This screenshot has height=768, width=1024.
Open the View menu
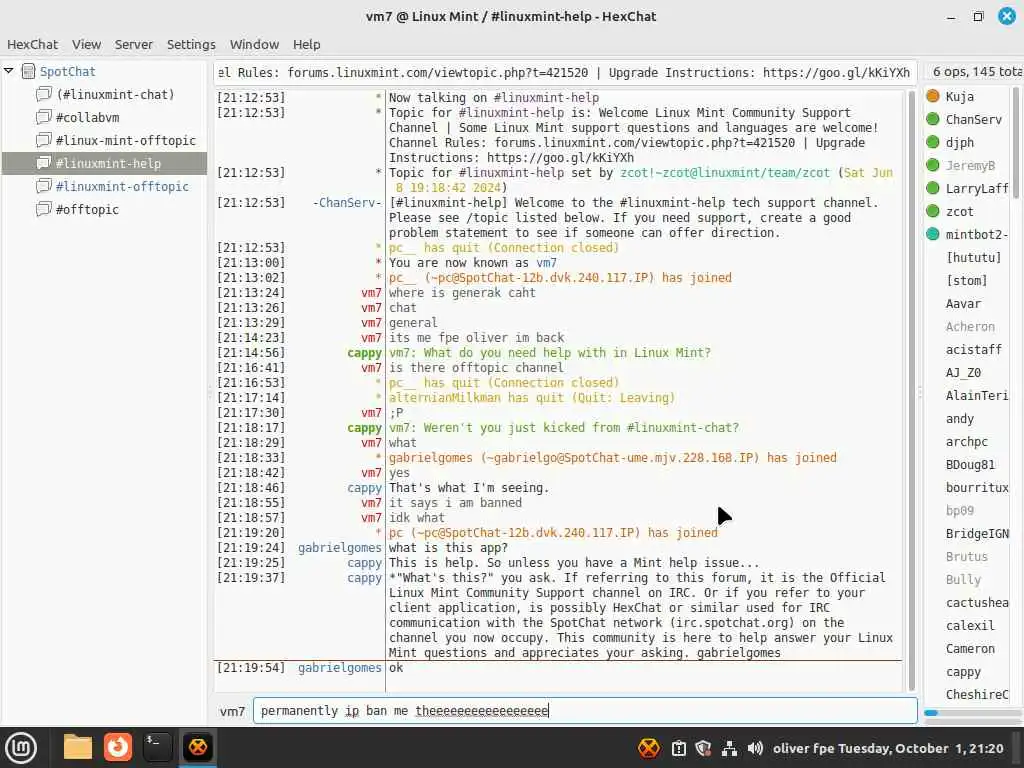(x=86, y=44)
